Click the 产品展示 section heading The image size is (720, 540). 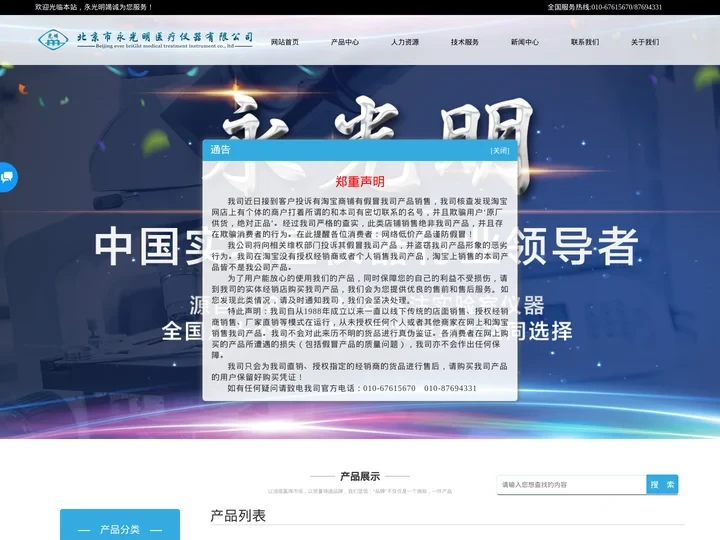(x=360, y=477)
